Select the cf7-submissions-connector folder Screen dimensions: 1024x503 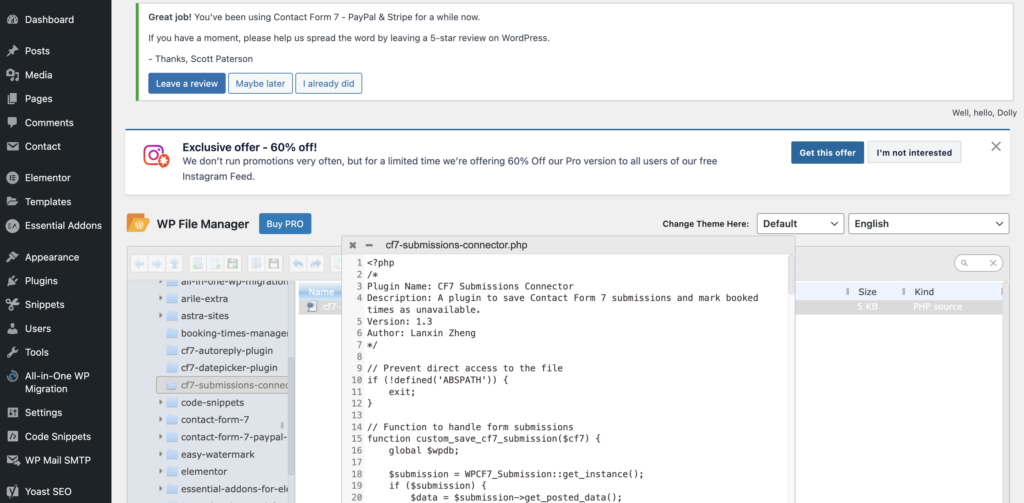point(222,385)
